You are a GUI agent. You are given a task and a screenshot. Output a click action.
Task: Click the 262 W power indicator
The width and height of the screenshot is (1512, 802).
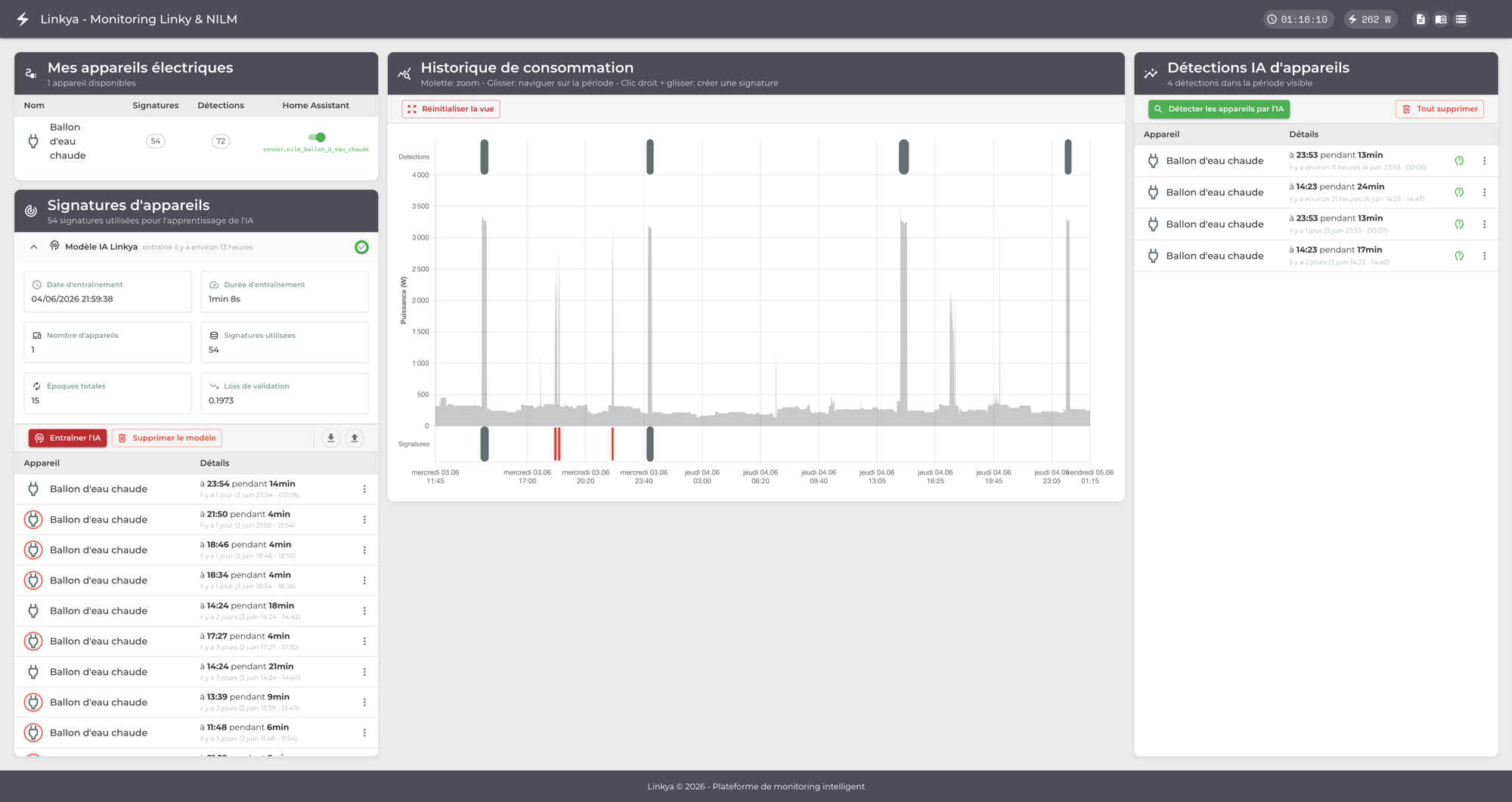1371,20
